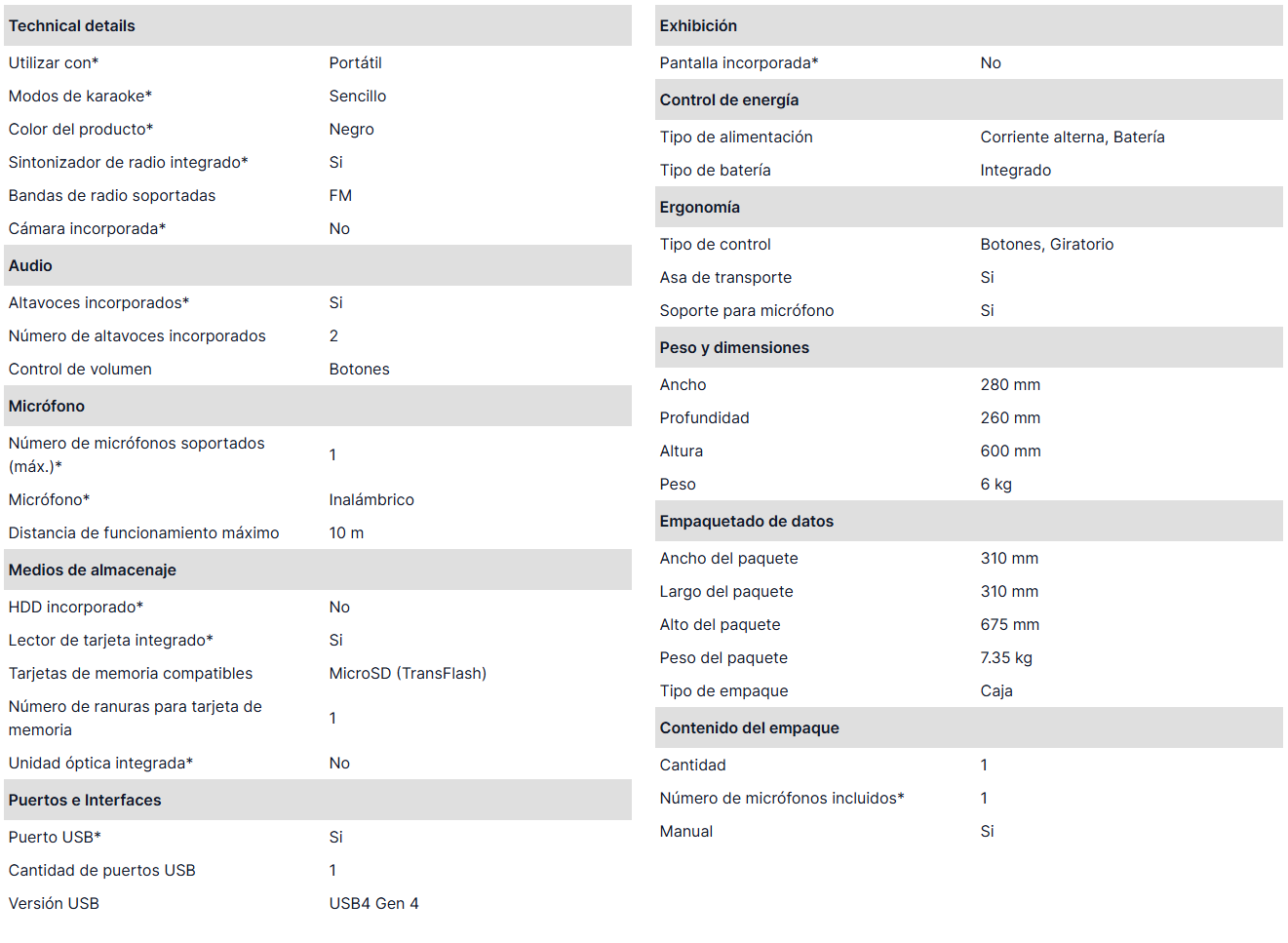Select the Medios de almacenaje header
1288x943 pixels.
(x=93, y=570)
